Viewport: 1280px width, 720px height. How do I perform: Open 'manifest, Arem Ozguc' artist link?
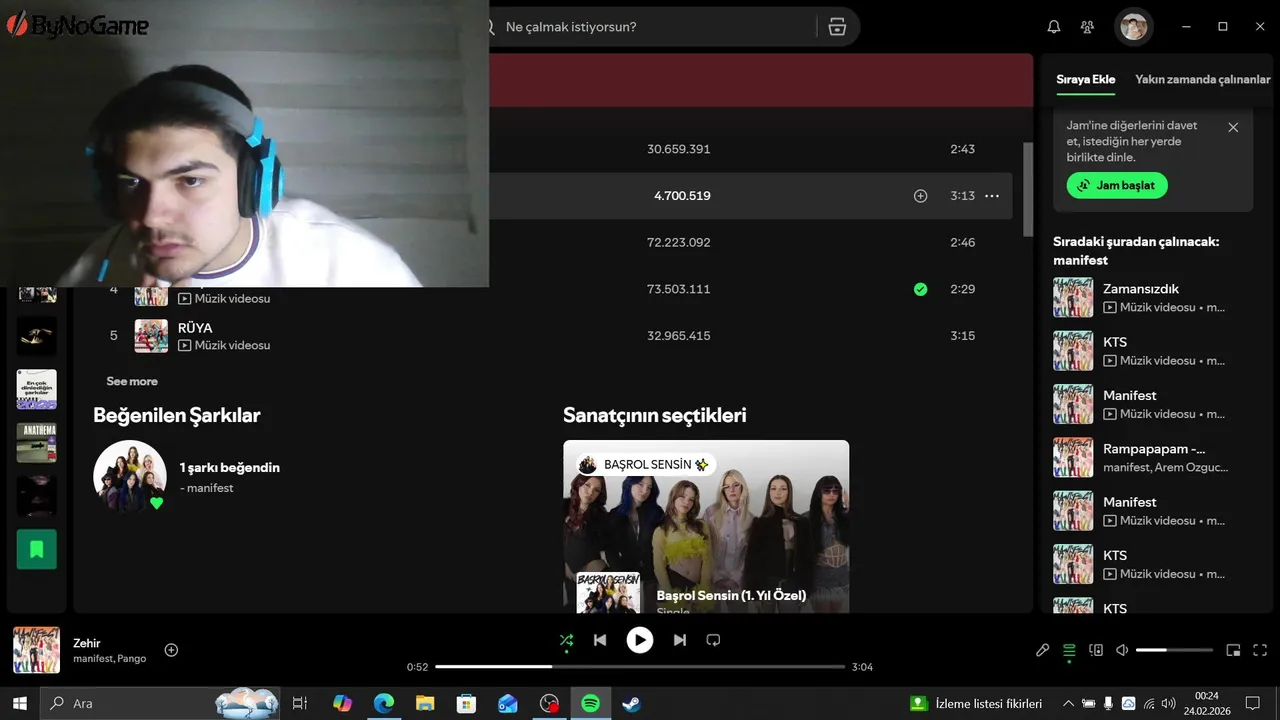click(x=1165, y=467)
